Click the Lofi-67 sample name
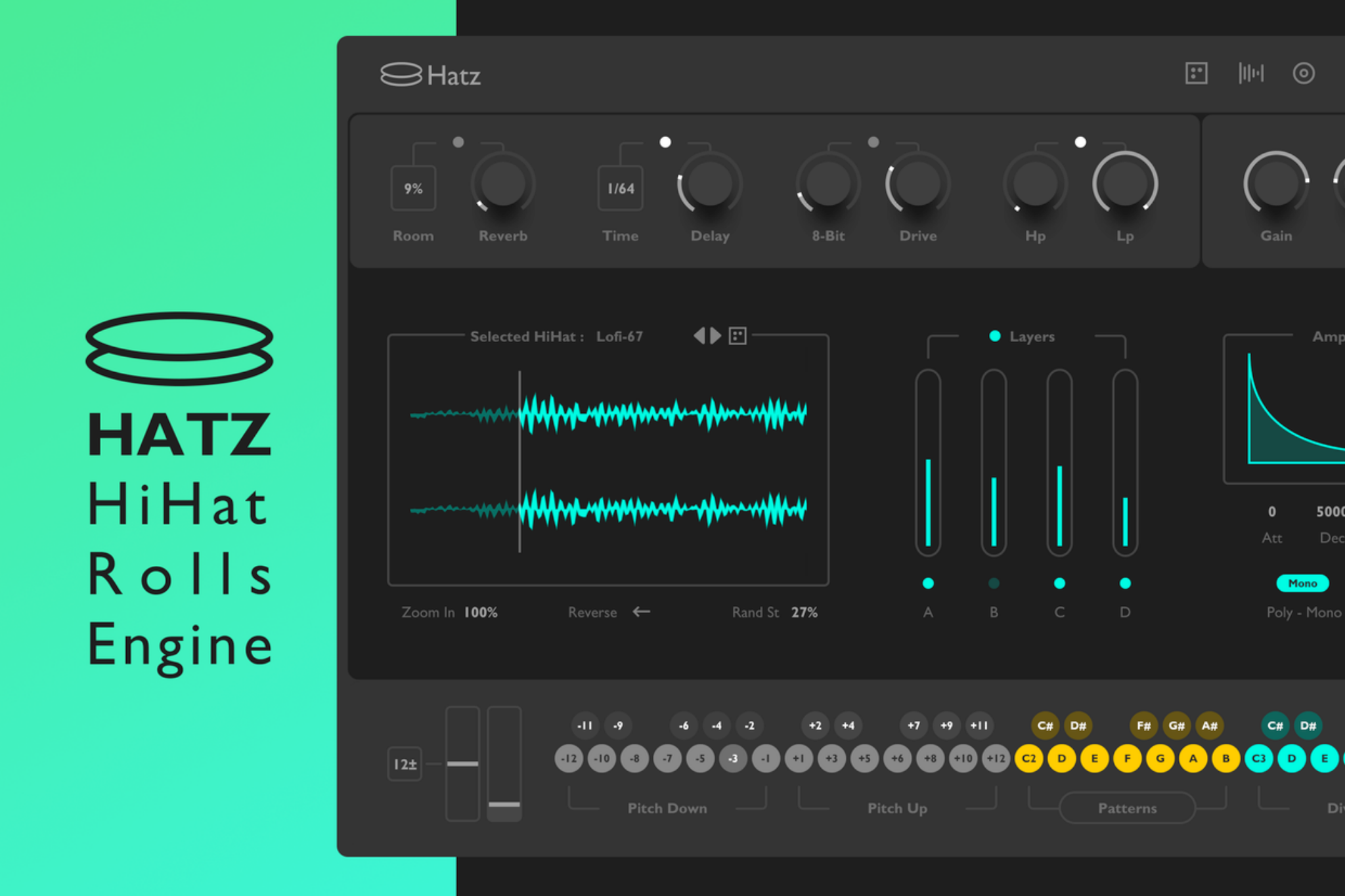Screen dimensions: 1345x896 click(619, 336)
